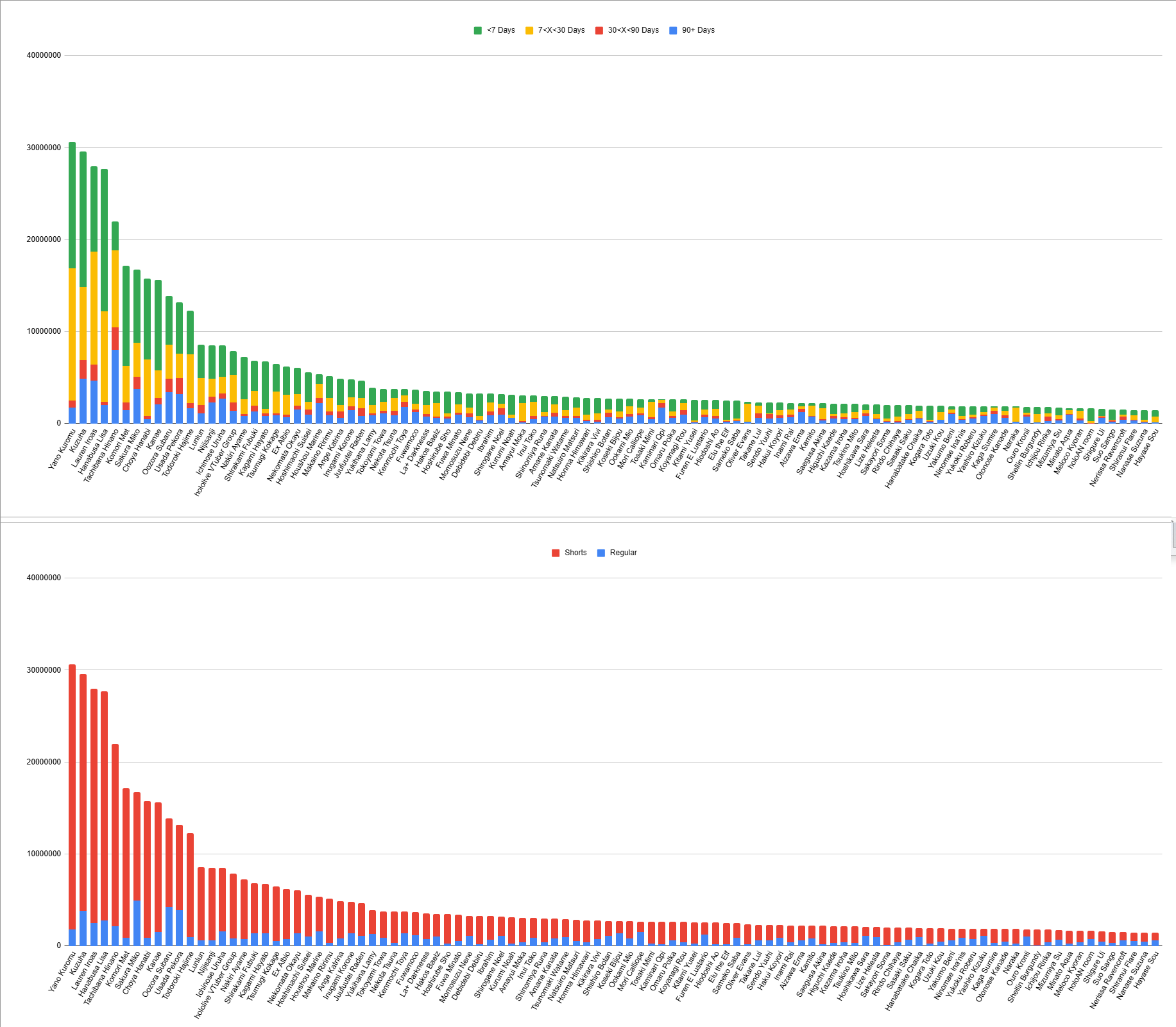
Task: Click the yellow 7<X<30 Days legend swatch
Action: tap(529, 30)
